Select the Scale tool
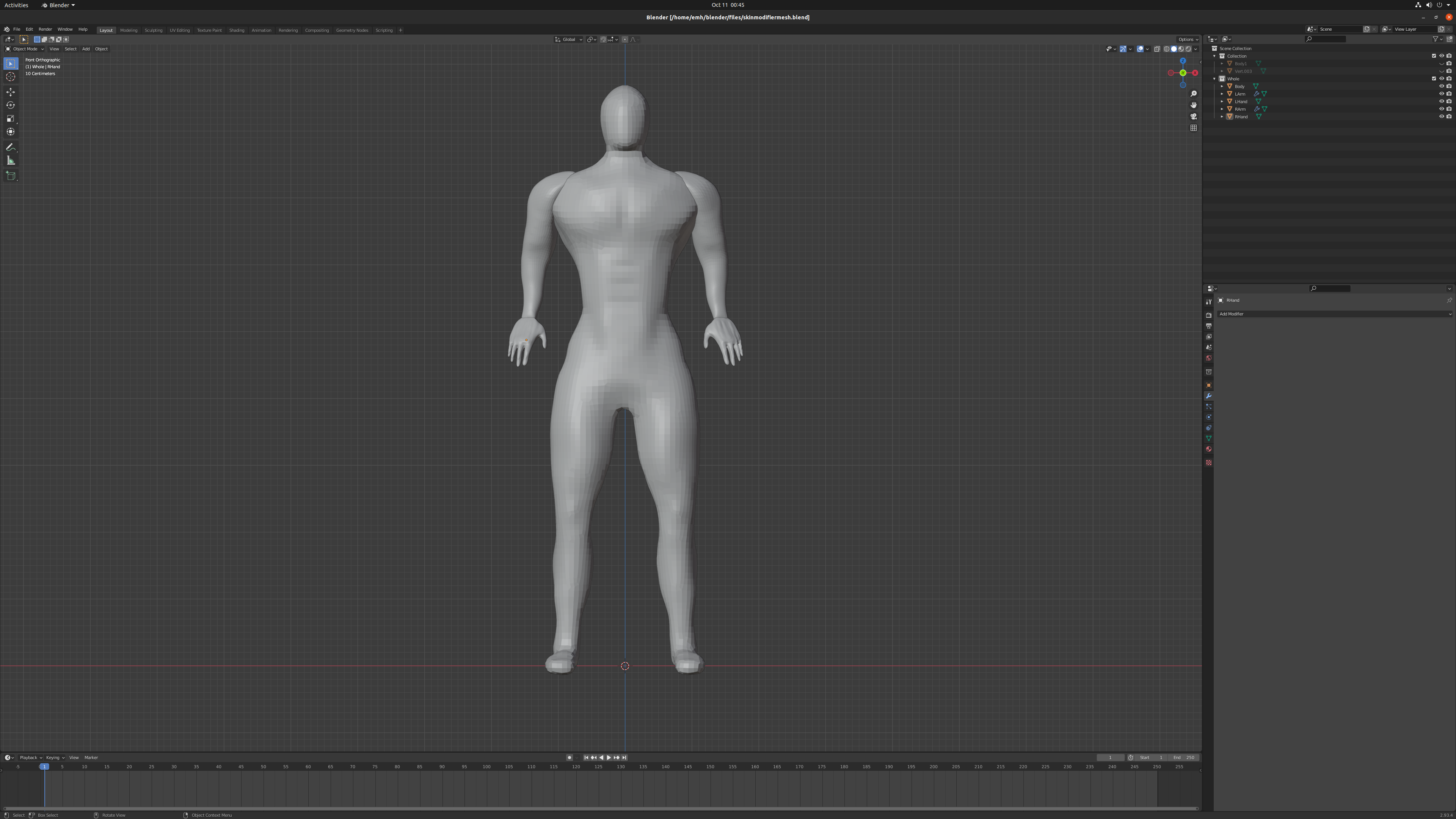Viewport: 1456px width, 819px height. point(11,119)
